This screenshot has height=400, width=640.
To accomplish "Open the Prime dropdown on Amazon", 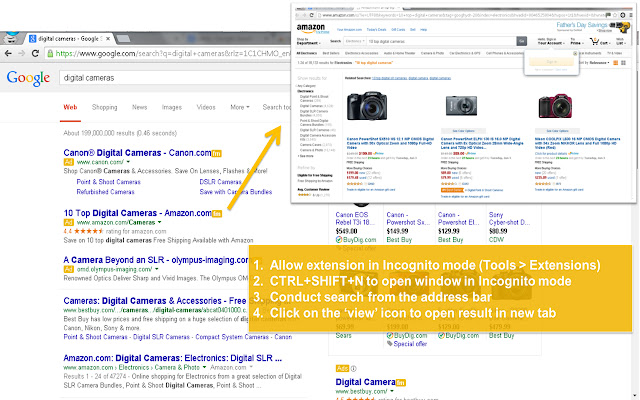I will (x=577, y=41).
